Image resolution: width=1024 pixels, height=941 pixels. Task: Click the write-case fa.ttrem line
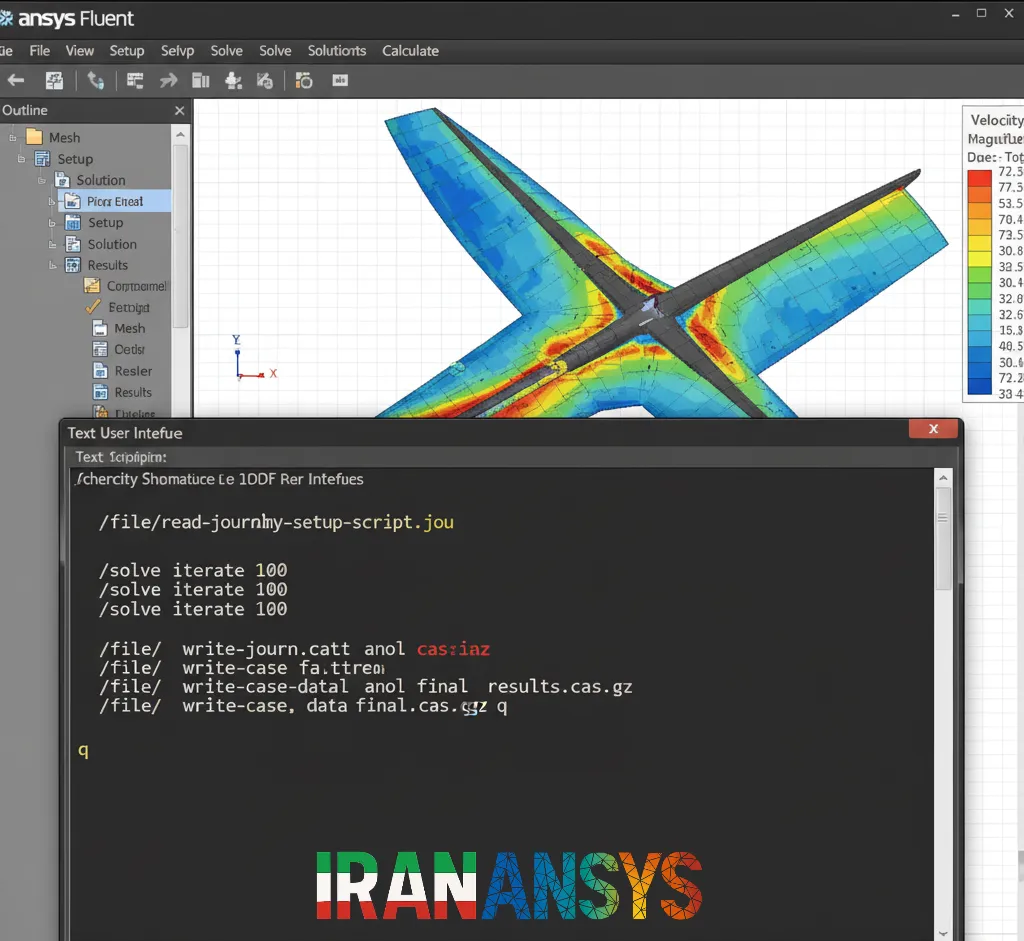pyautogui.click(x=242, y=668)
